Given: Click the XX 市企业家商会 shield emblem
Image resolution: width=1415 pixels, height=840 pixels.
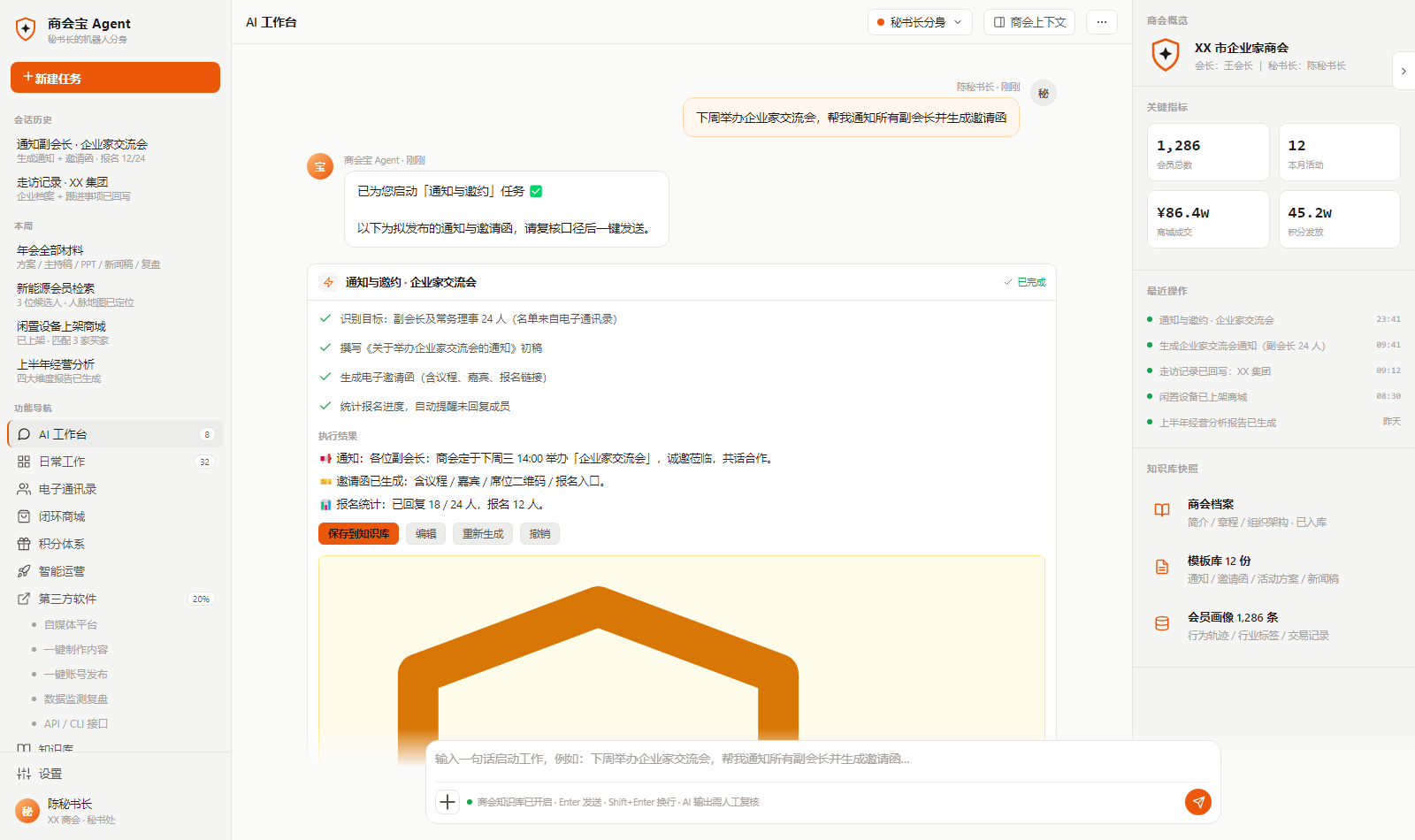Looking at the screenshot, I should click(x=1166, y=55).
